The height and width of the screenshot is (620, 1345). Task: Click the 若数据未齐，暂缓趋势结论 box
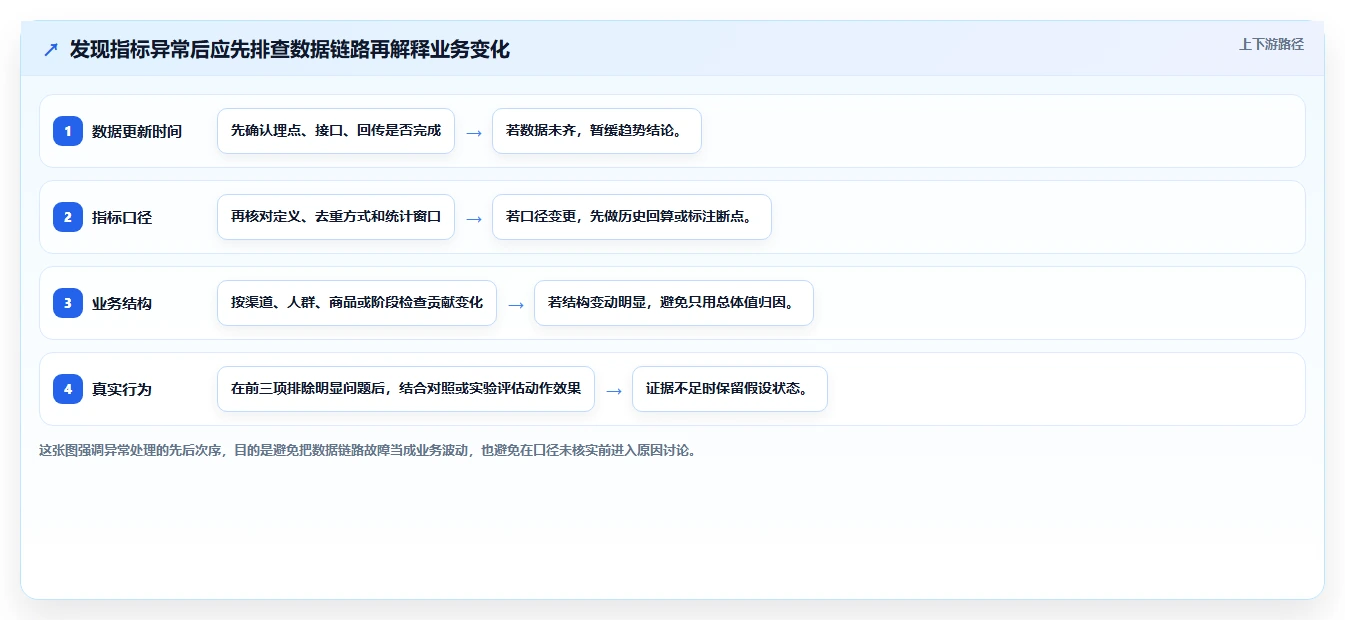point(597,131)
